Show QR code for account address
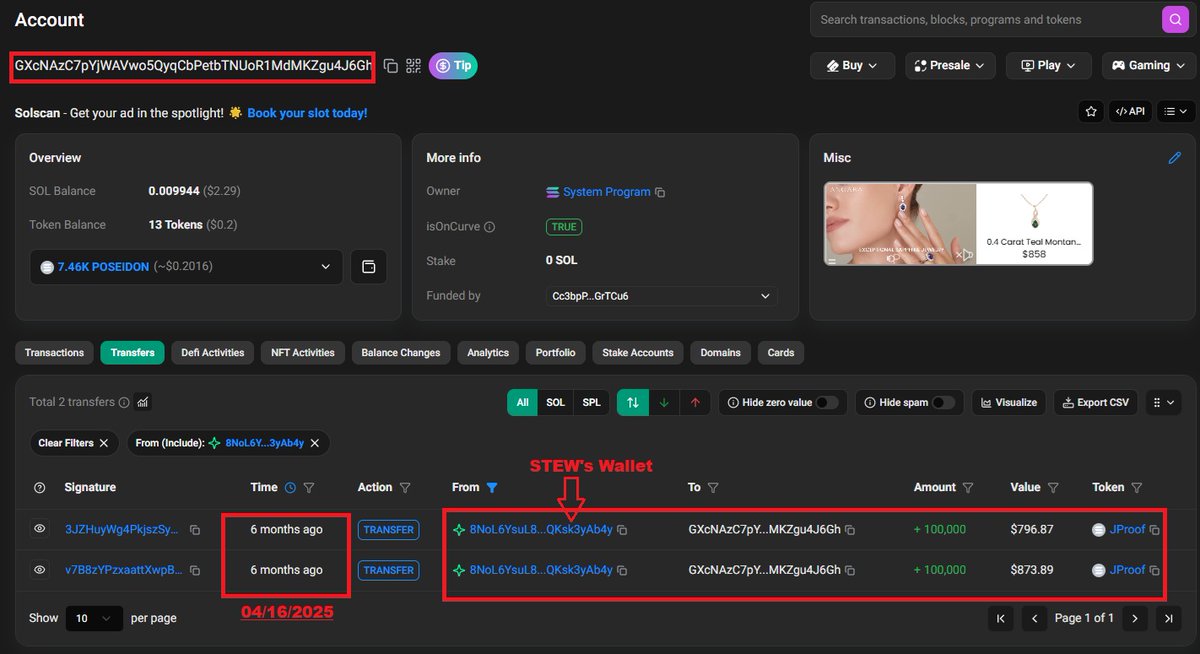 tap(414, 66)
